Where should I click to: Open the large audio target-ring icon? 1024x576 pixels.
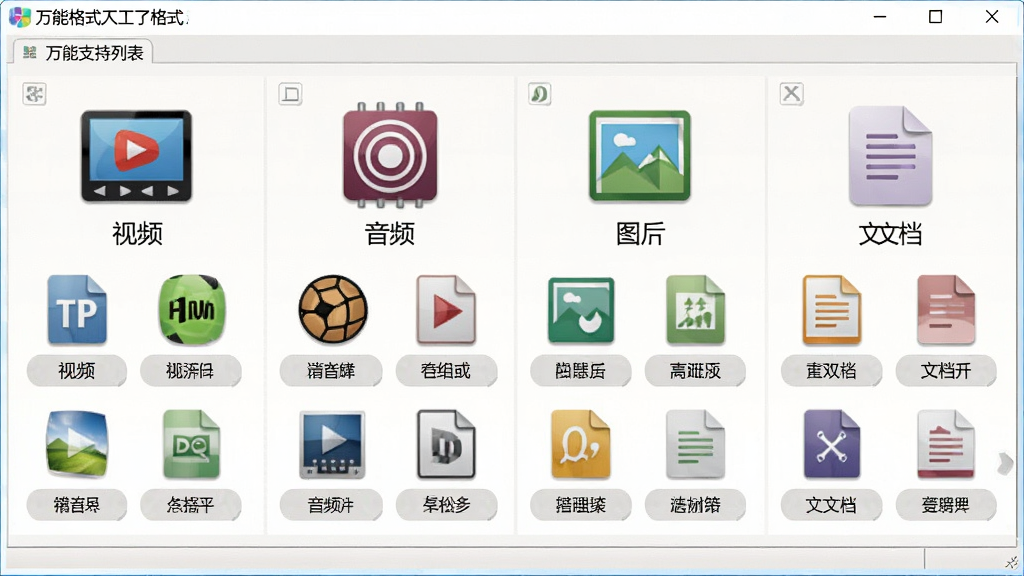point(390,155)
